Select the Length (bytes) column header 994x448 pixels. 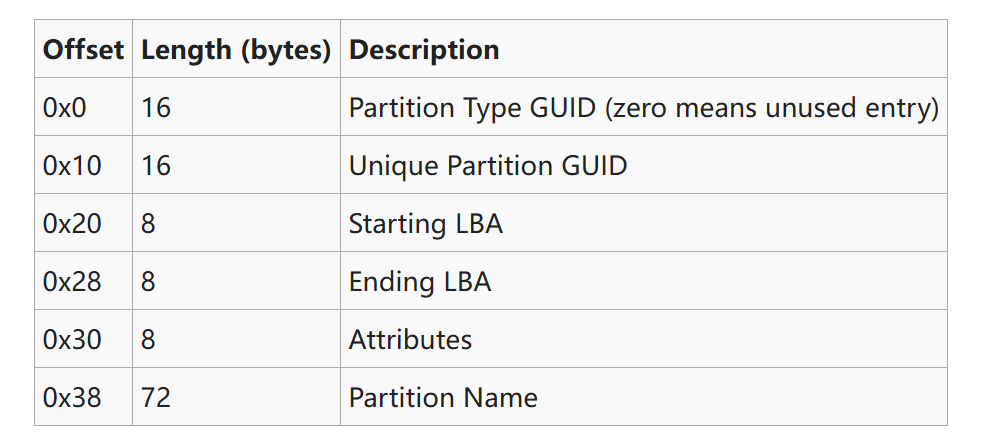click(236, 49)
